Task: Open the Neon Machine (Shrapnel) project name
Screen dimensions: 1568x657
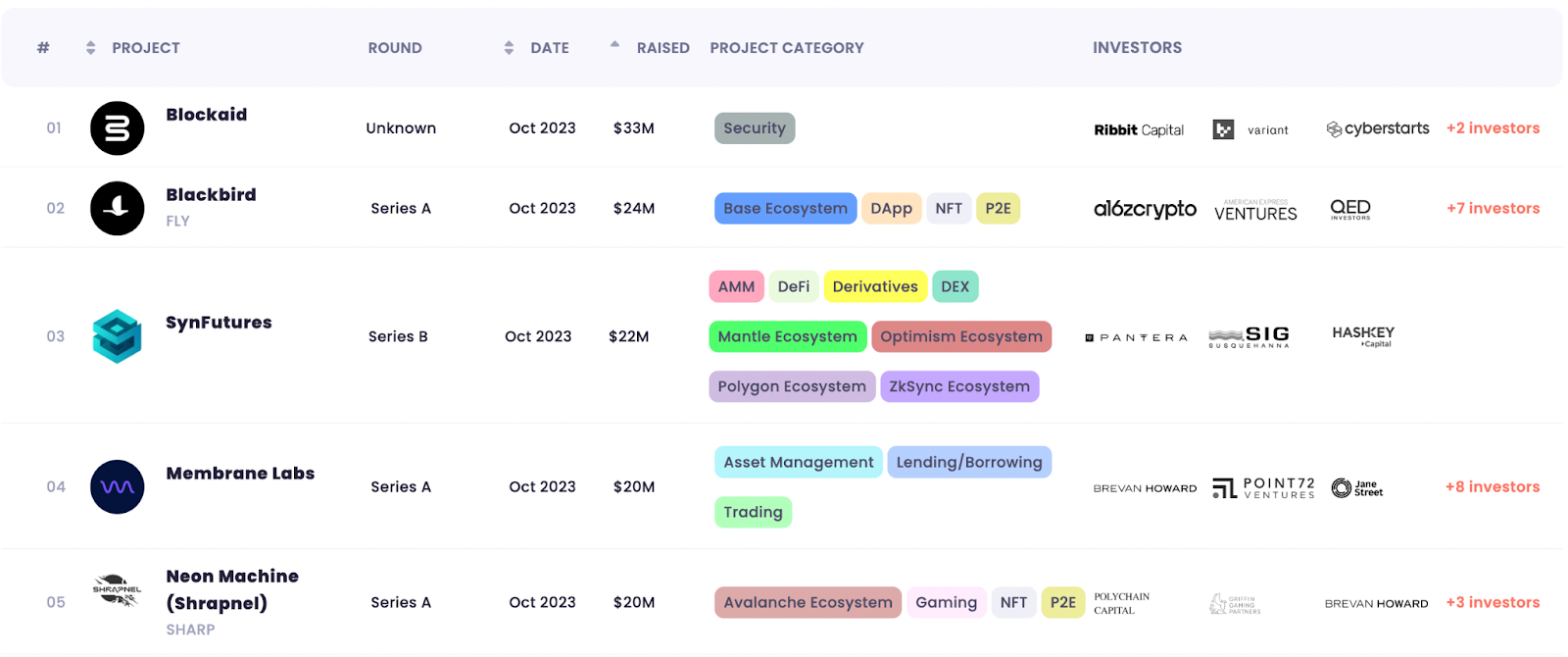Action: pyautogui.click(x=232, y=589)
